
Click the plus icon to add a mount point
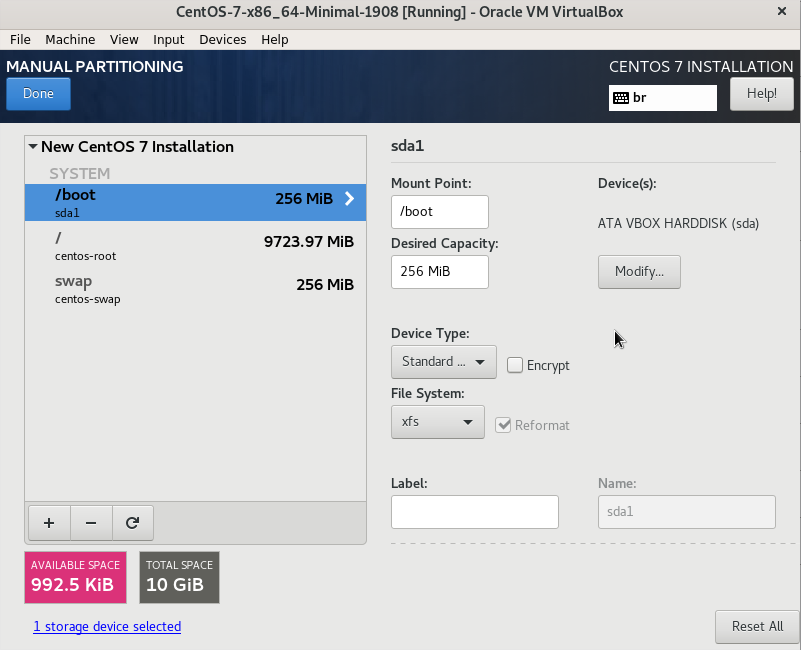point(49,523)
